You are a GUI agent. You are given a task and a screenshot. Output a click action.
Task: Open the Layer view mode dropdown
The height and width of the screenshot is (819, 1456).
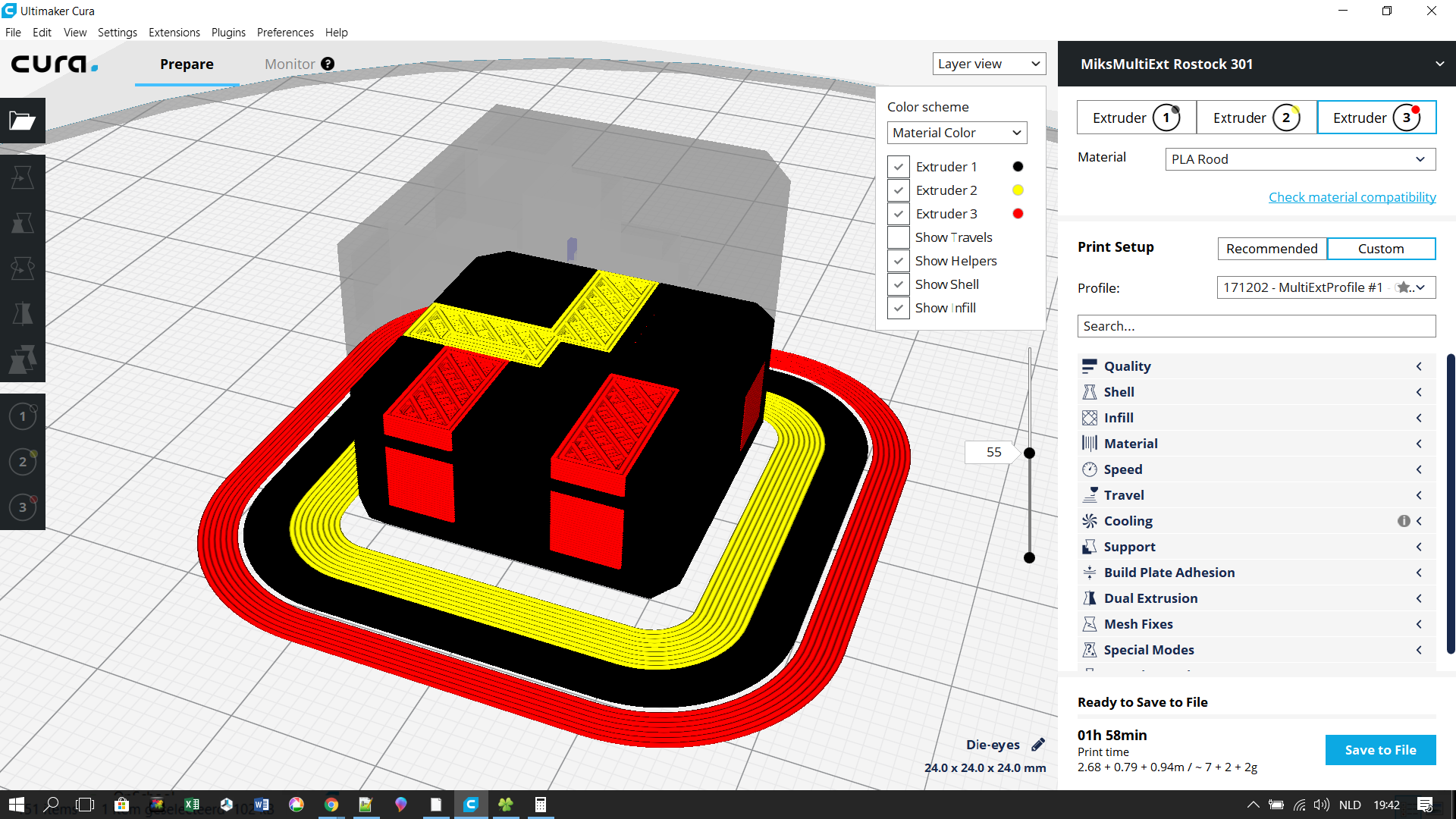click(x=989, y=64)
